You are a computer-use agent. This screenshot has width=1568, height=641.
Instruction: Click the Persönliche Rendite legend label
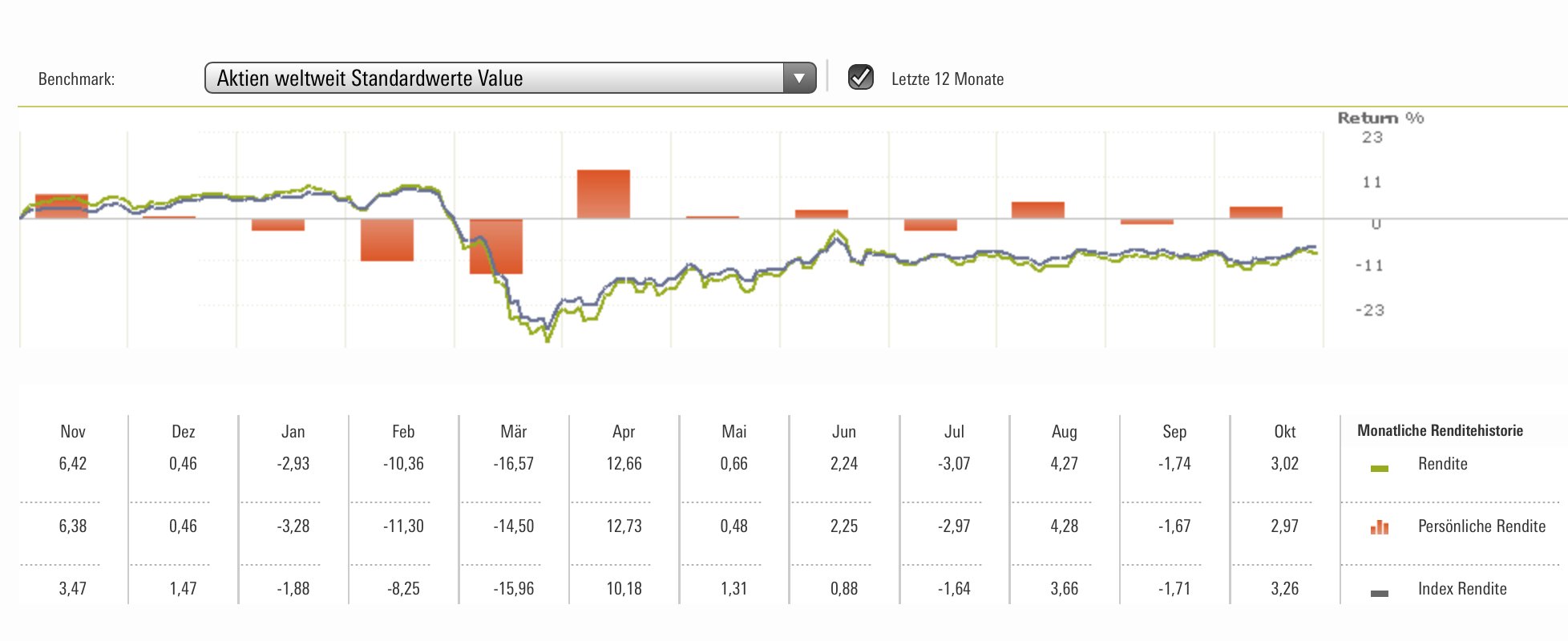[1481, 526]
